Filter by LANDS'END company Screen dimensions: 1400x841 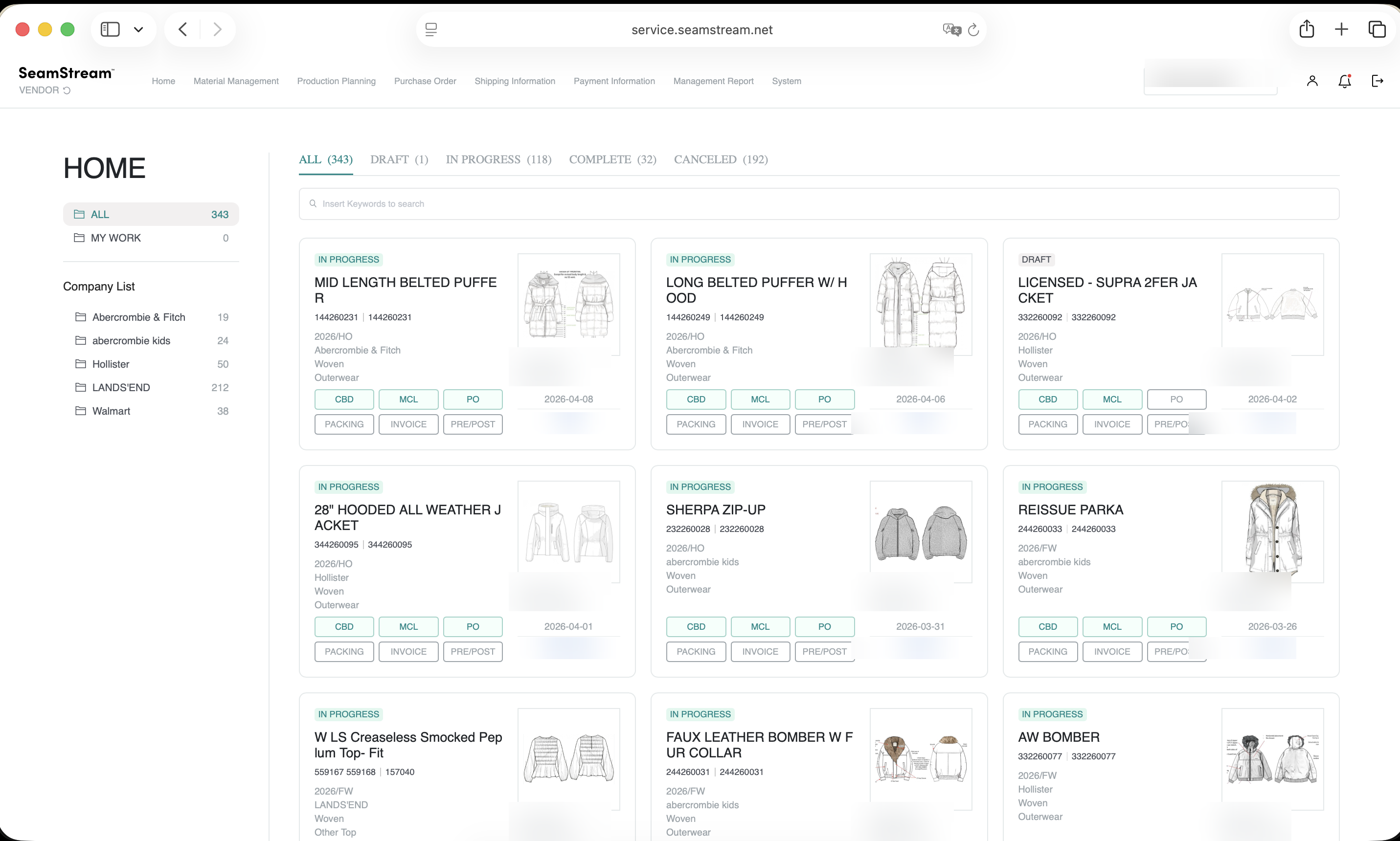point(151,388)
